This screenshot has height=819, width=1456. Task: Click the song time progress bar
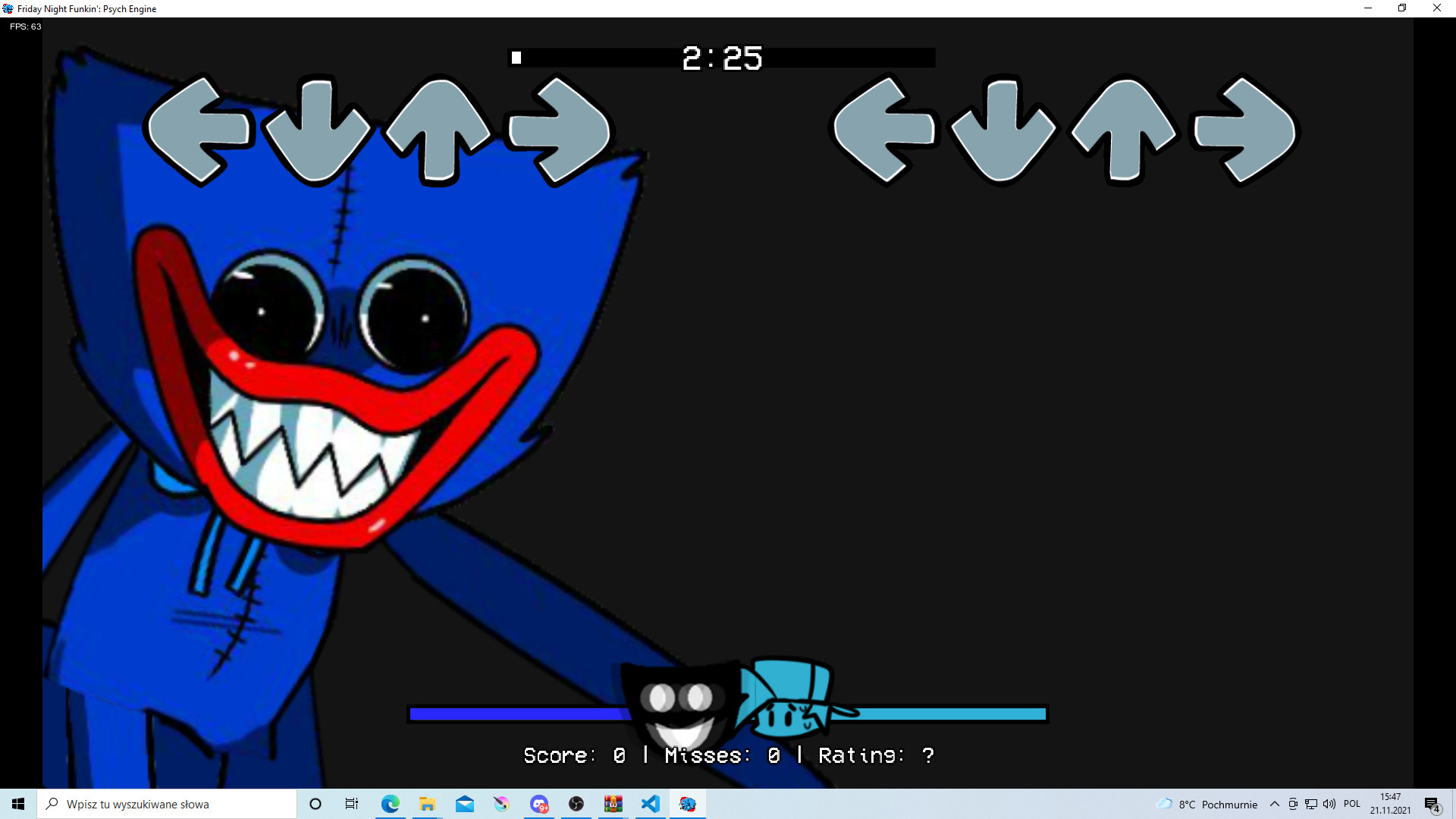click(x=720, y=58)
